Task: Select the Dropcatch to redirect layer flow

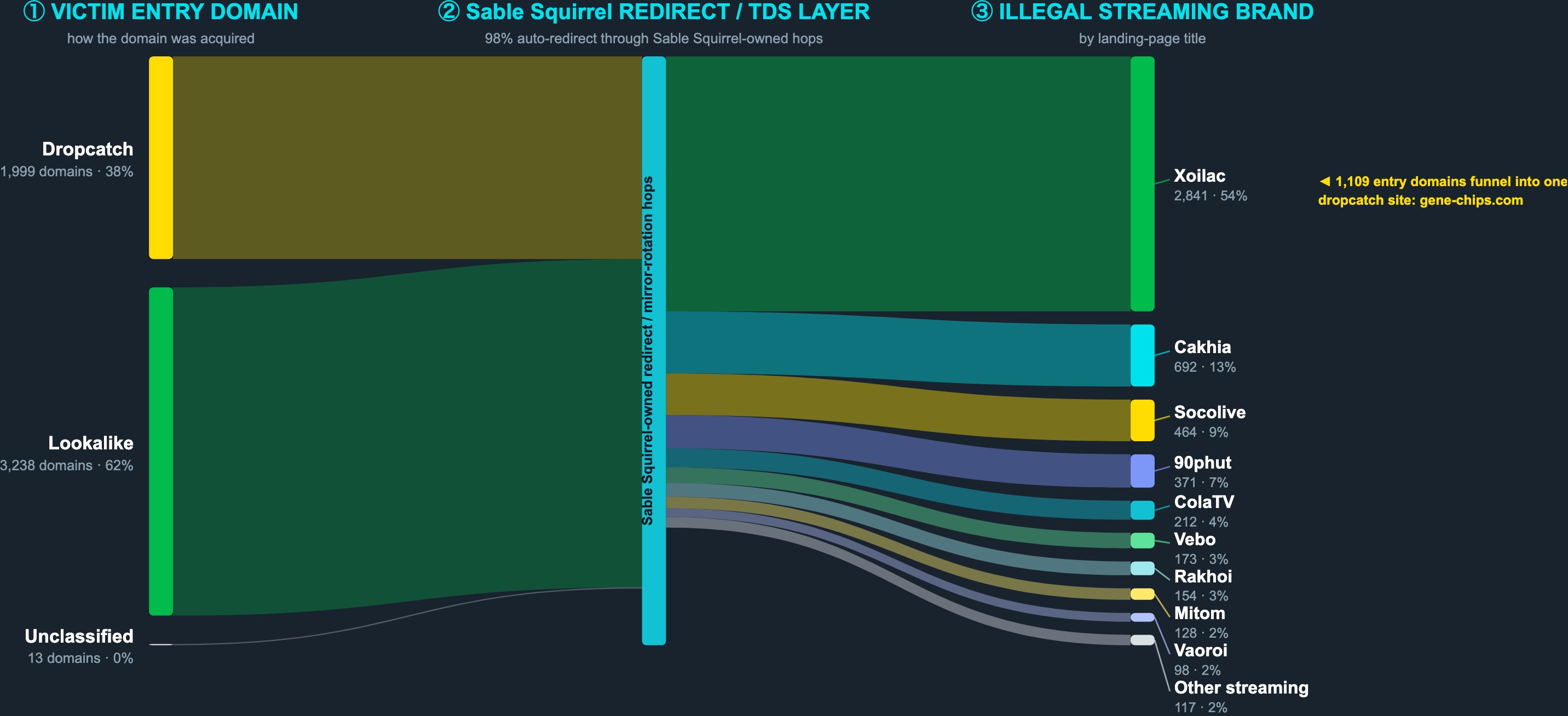Action: pyautogui.click(x=407, y=158)
